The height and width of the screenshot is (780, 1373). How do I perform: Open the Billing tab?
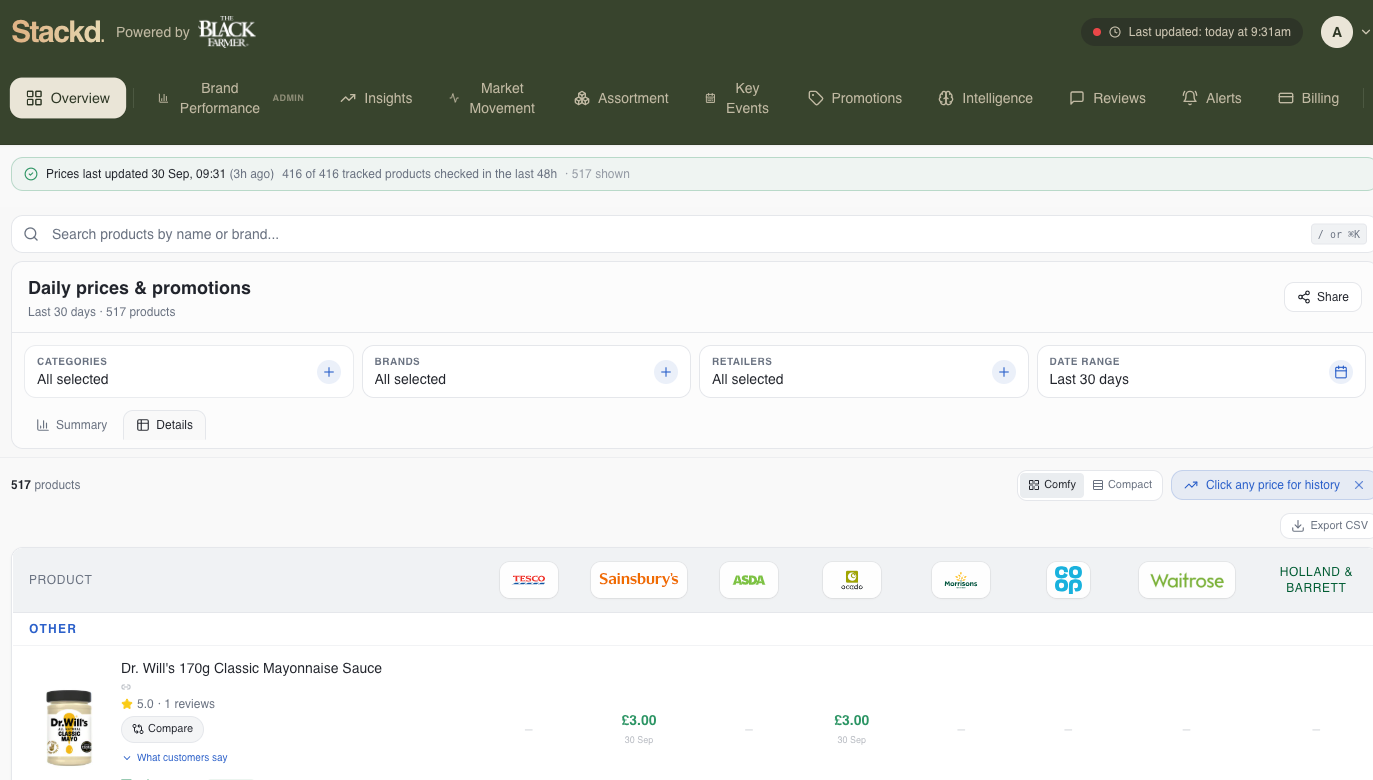(1308, 98)
